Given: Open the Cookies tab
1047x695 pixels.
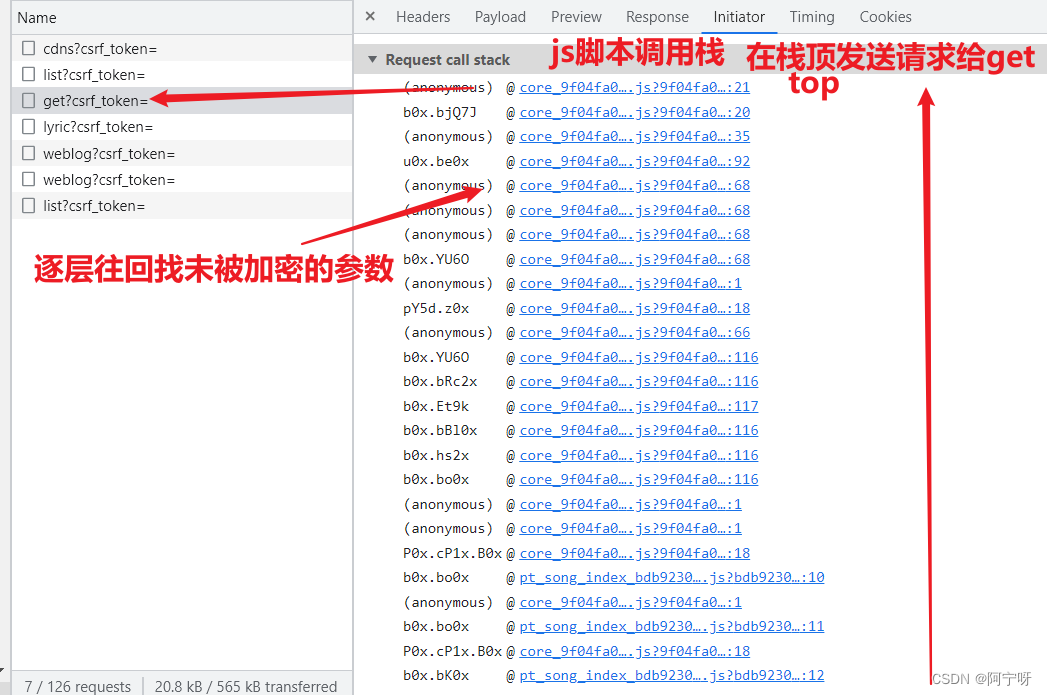Looking at the screenshot, I should pyautogui.click(x=885, y=16).
